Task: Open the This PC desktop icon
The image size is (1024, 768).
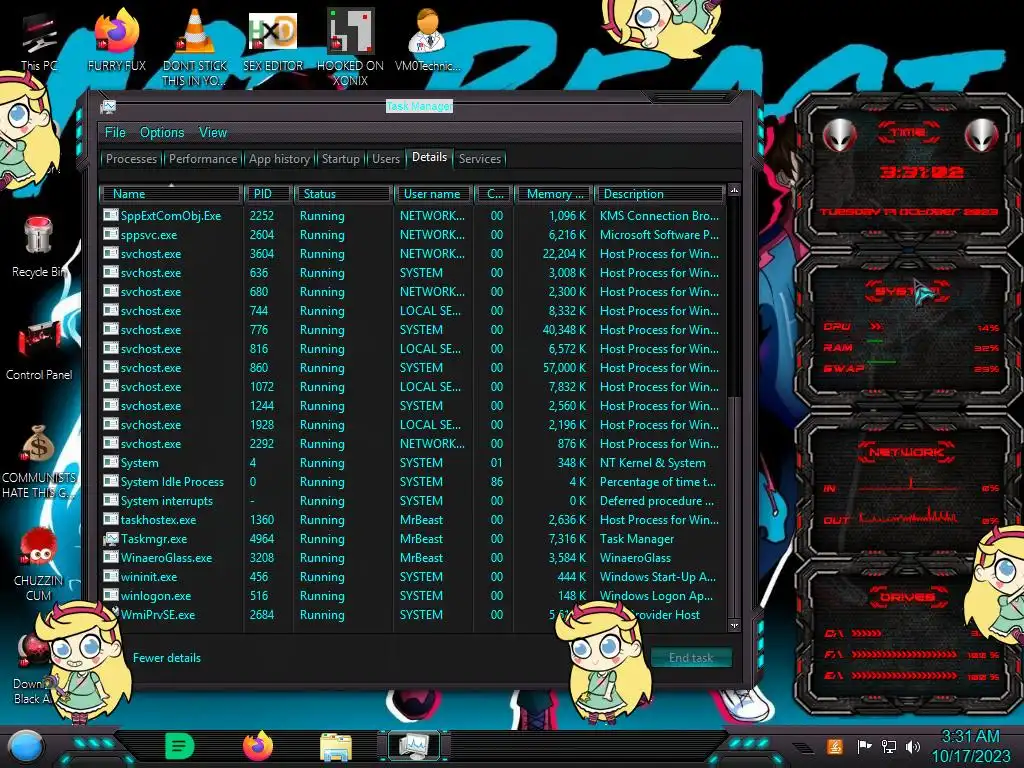Action: [x=39, y=42]
